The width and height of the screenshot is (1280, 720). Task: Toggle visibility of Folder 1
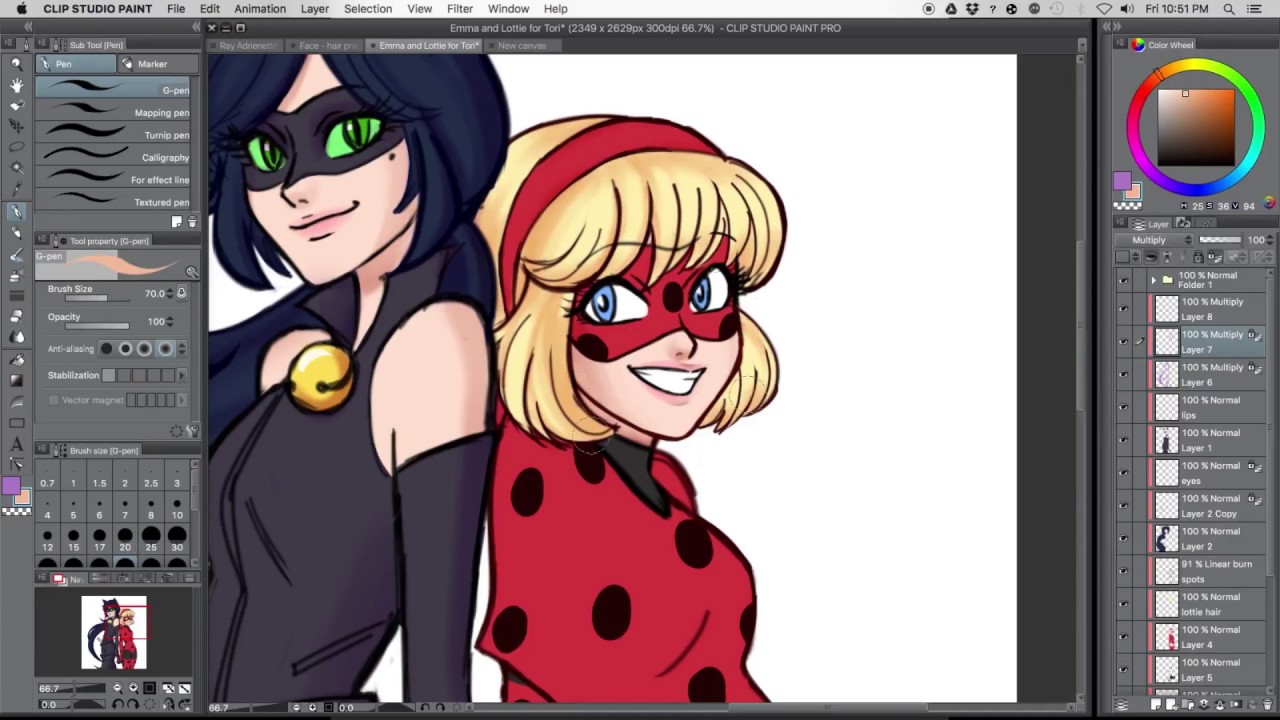tap(1123, 280)
